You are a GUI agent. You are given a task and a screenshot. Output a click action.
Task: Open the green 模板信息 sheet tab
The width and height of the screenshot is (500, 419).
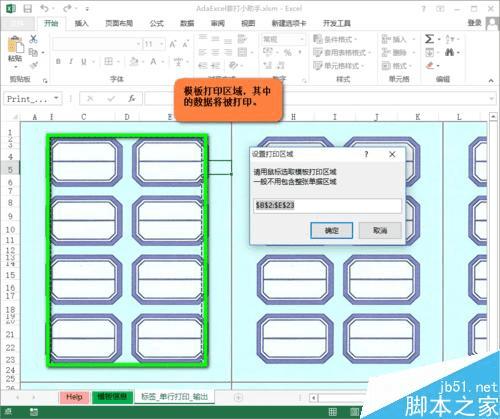point(112,397)
